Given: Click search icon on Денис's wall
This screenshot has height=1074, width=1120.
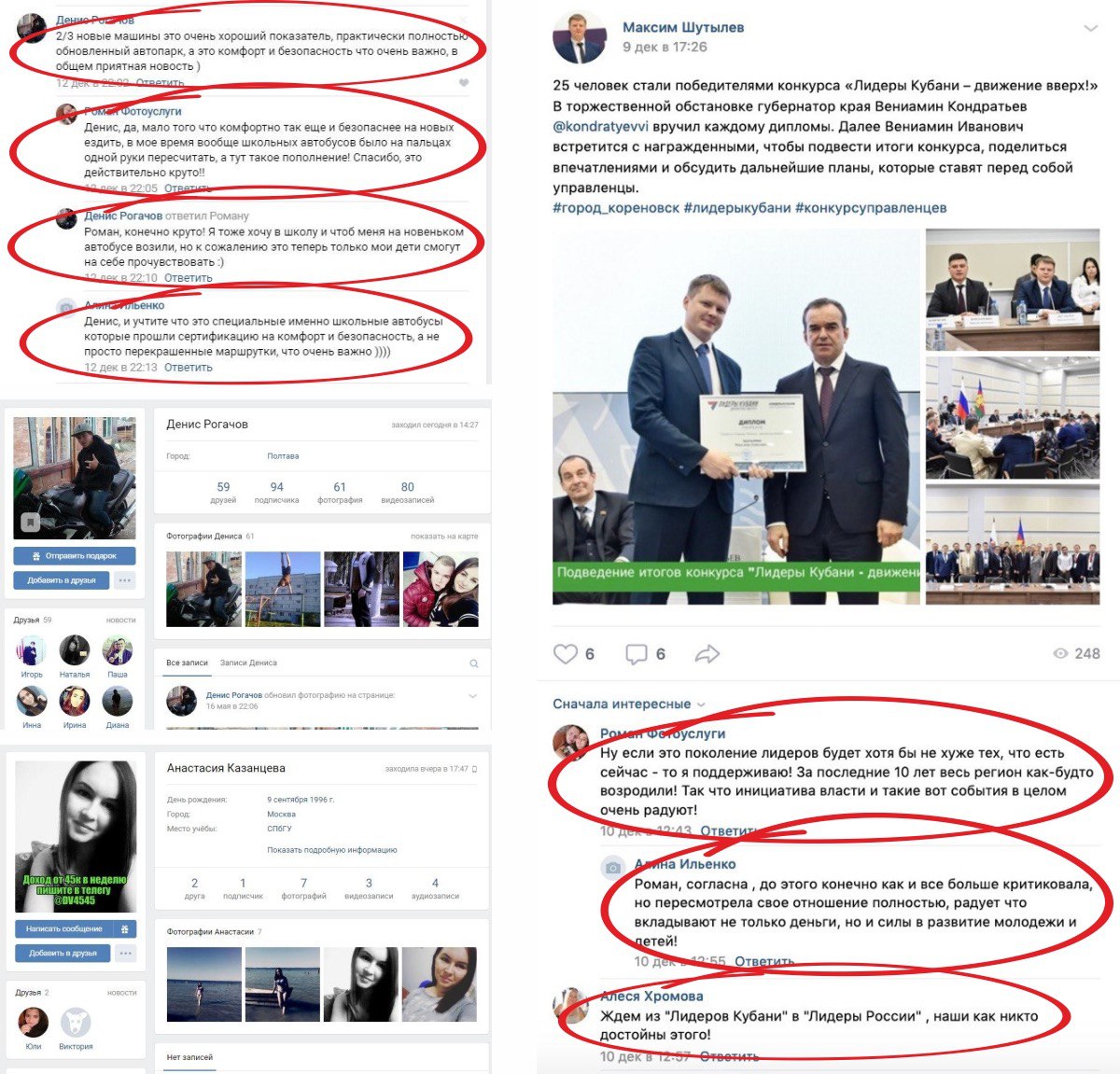Looking at the screenshot, I should tap(474, 663).
